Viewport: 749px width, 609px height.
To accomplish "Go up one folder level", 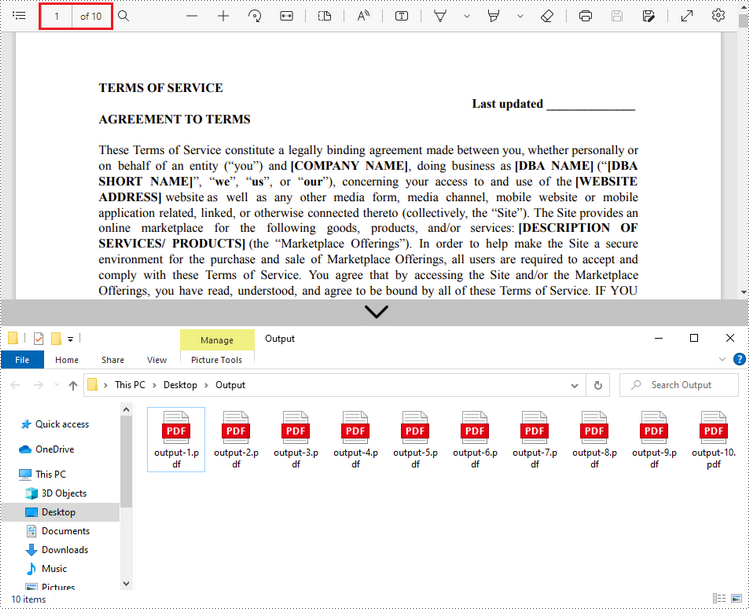I will pyautogui.click(x=73, y=385).
